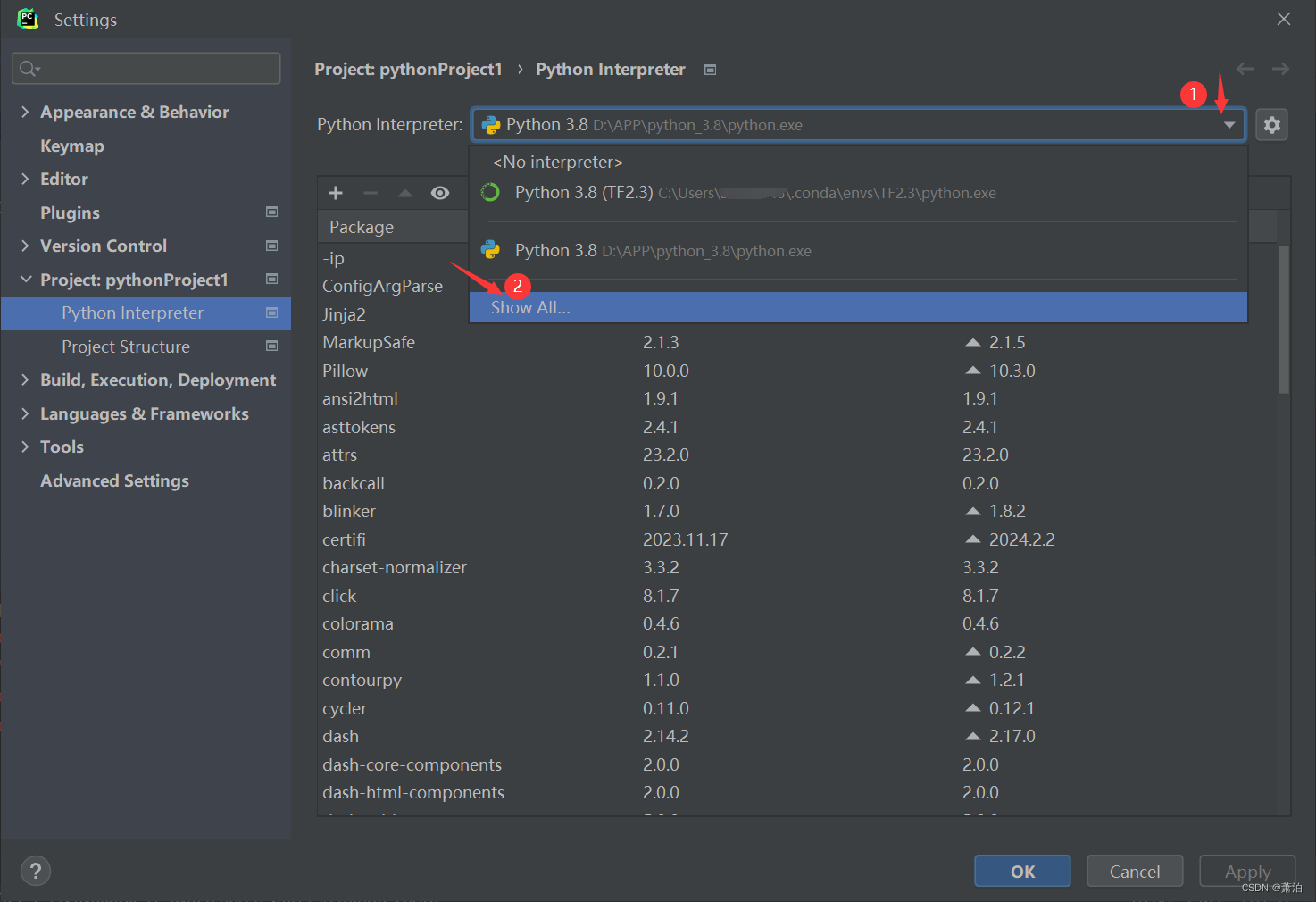Click the update arrow beside dash 2.17.0
Image resolution: width=1316 pixels, height=902 pixels.
973,736
